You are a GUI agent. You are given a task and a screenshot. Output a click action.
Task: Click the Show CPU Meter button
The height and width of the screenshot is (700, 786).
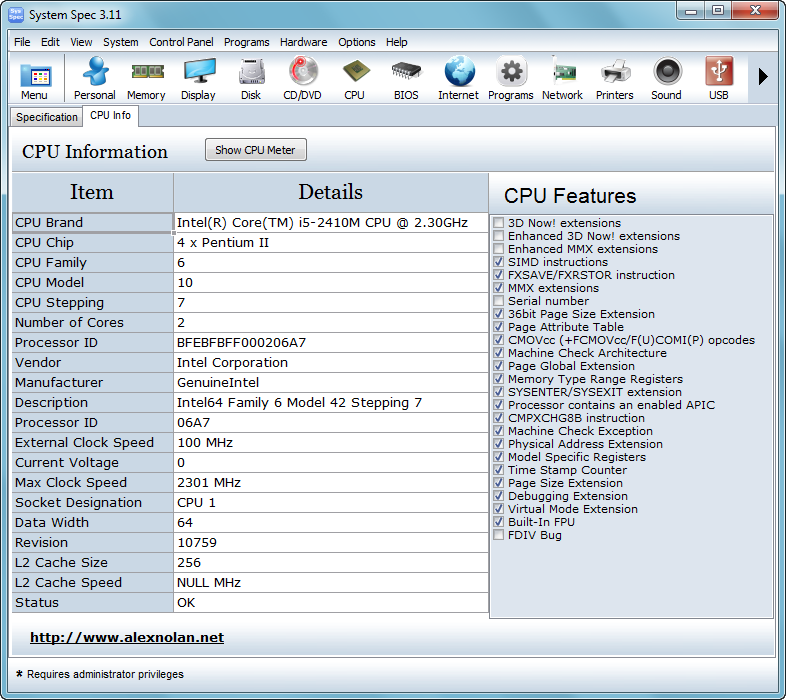(x=256, y=150)
